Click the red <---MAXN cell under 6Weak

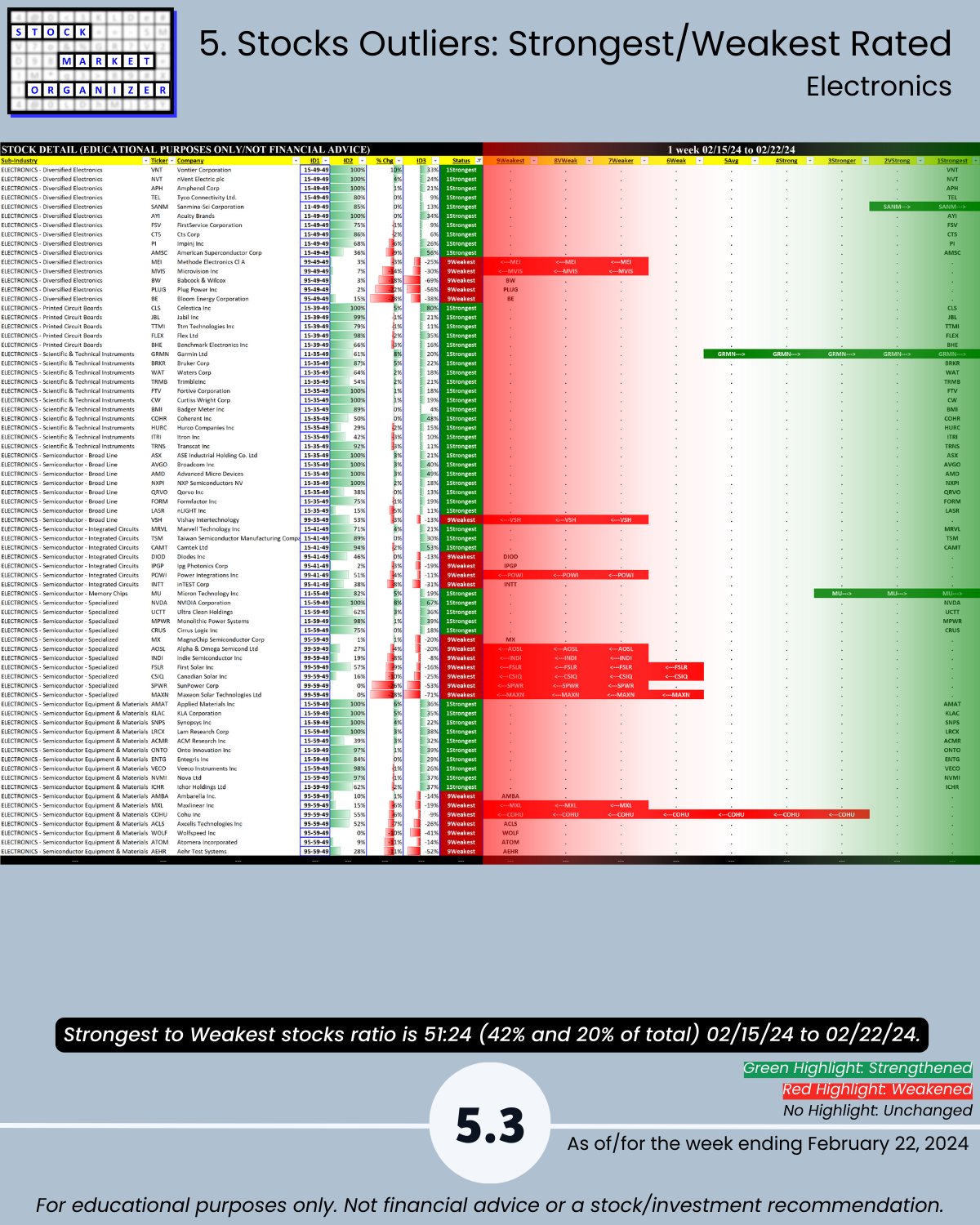pyautogui.click(x=676, y=695)
